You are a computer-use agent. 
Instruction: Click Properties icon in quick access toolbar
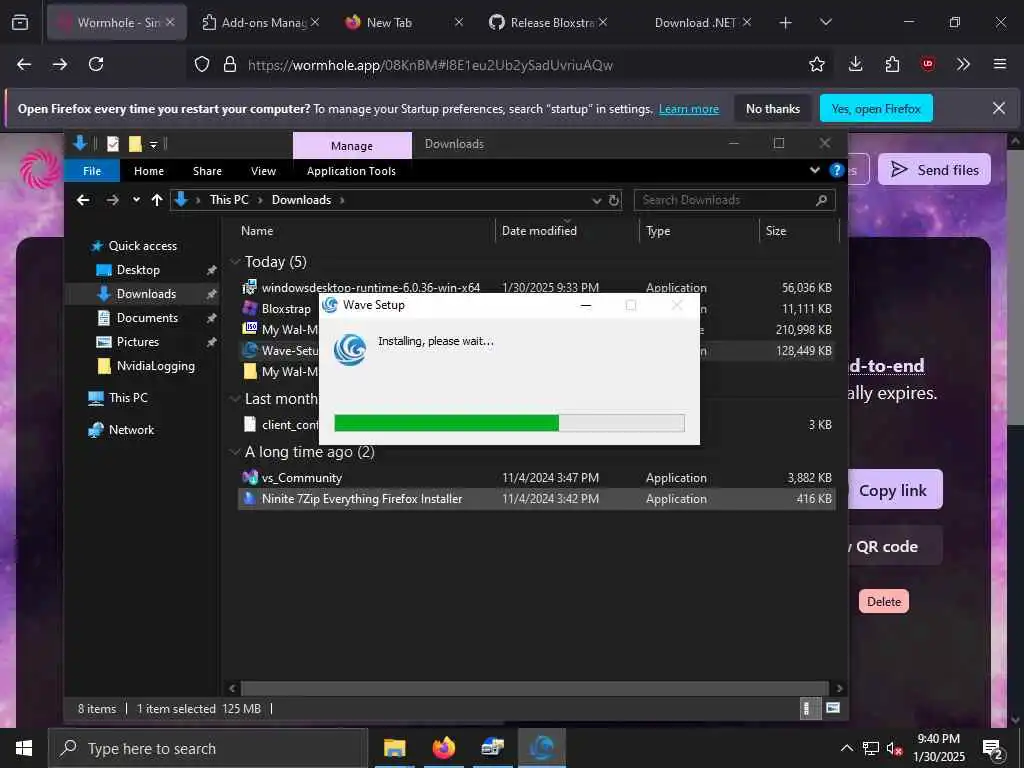pos(113,144)
